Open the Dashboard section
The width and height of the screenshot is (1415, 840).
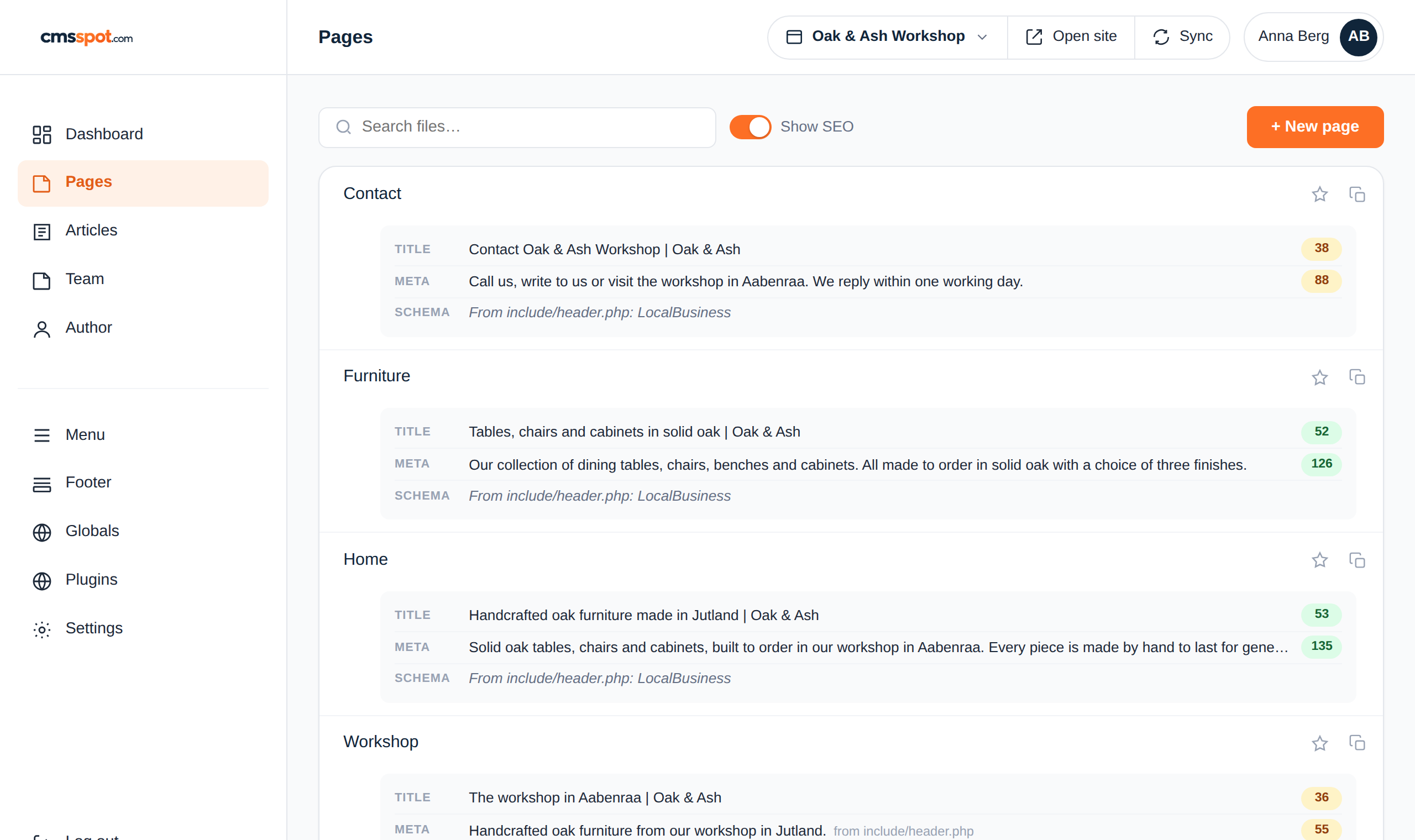[143, 134]
